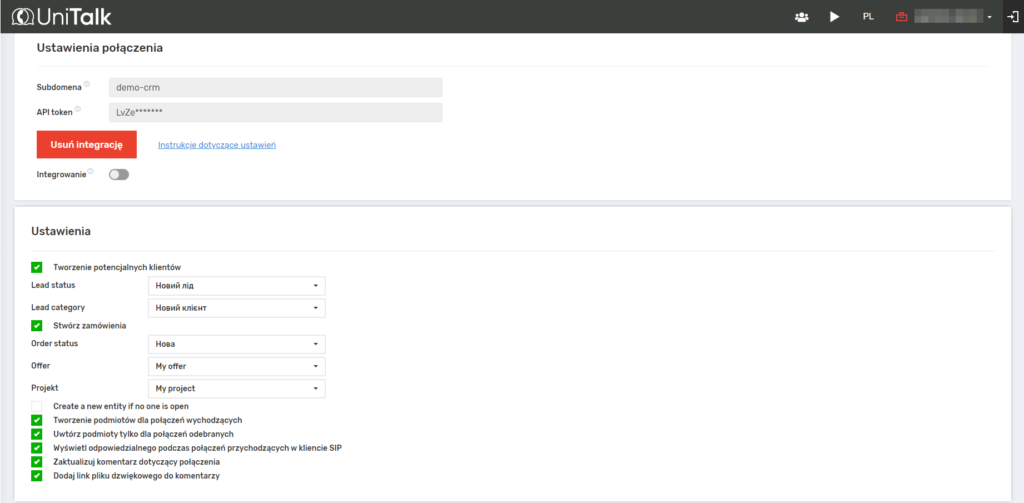Uncheck Tworzenie potencjalnych klientów checkbox
The height and width of the screenshot is (503, 1024).
37,267
